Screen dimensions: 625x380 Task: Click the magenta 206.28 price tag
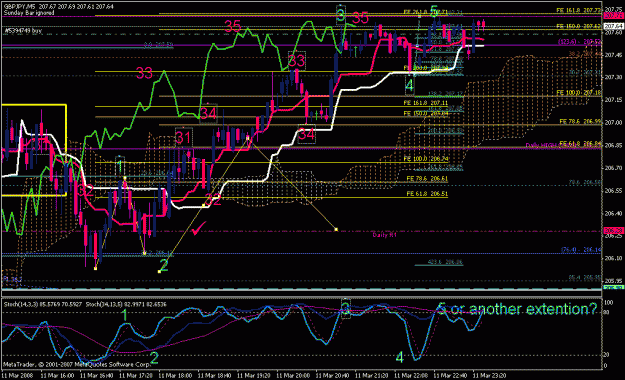613,231
